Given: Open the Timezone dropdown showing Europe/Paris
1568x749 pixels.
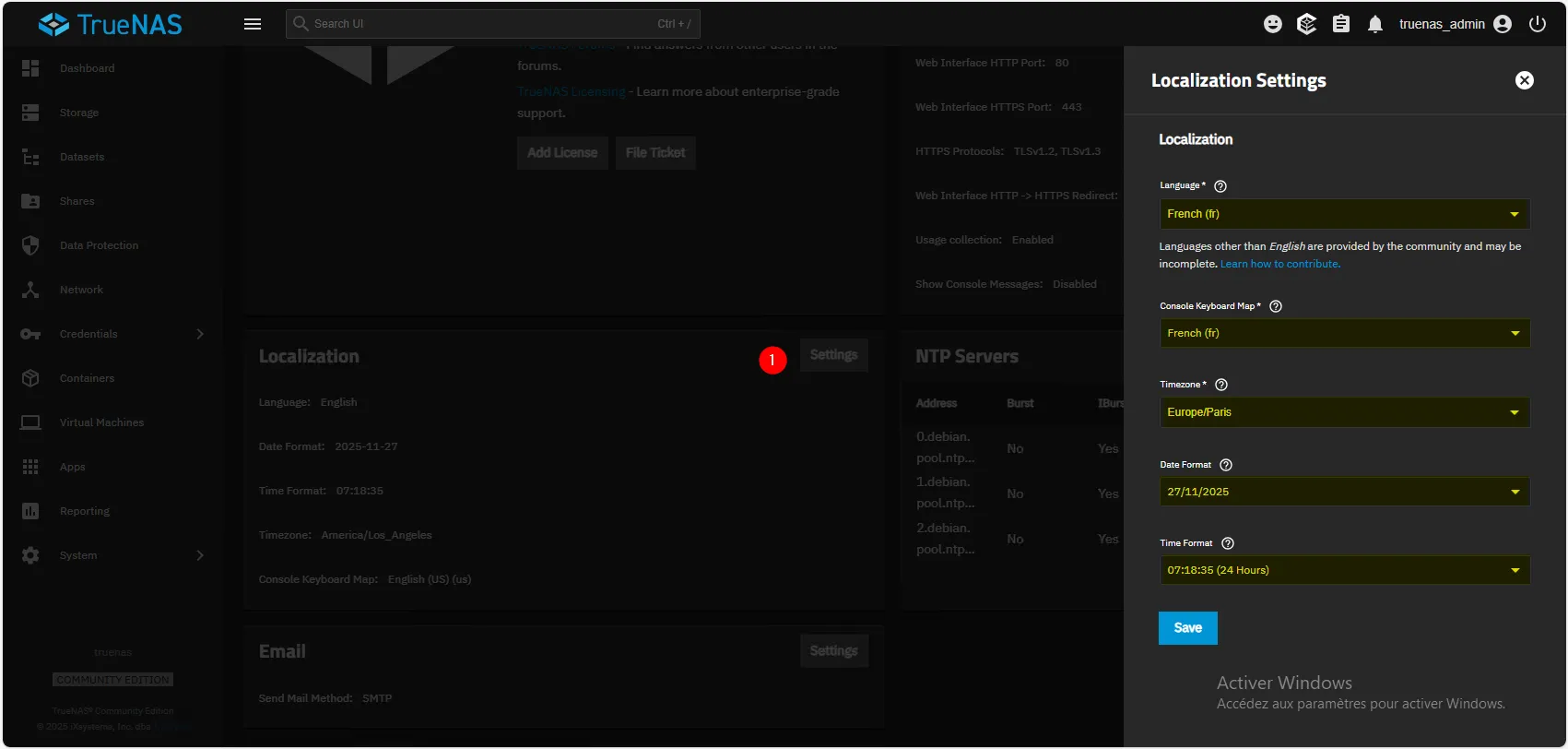Looking at the screenshot, I should [x=1343, y=412].
